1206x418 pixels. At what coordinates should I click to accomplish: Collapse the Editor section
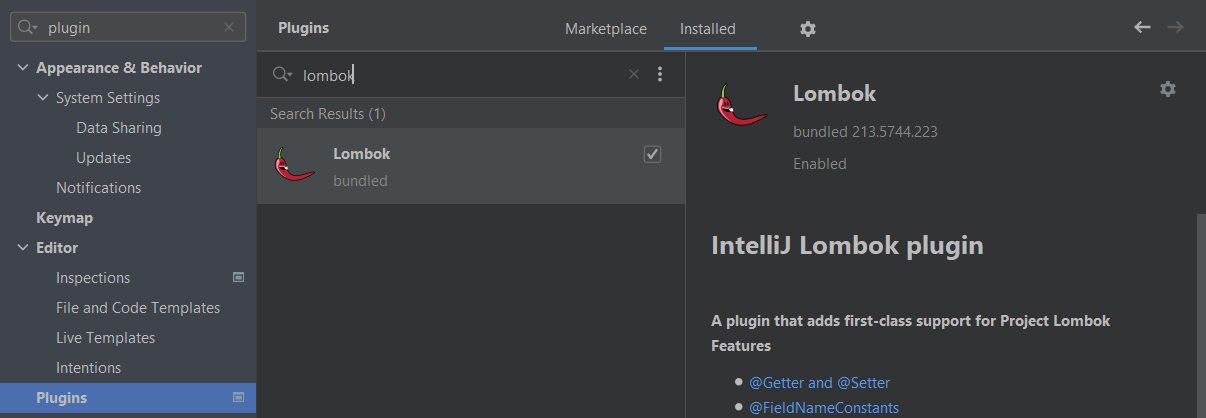coord(23,248)
